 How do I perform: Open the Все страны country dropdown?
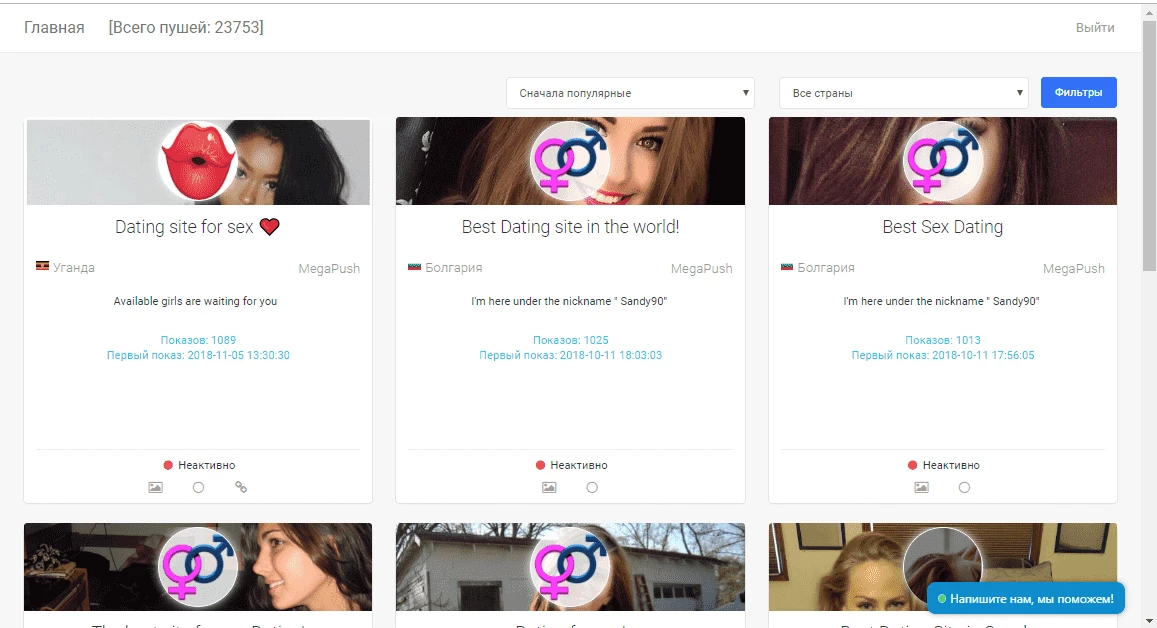903,93
